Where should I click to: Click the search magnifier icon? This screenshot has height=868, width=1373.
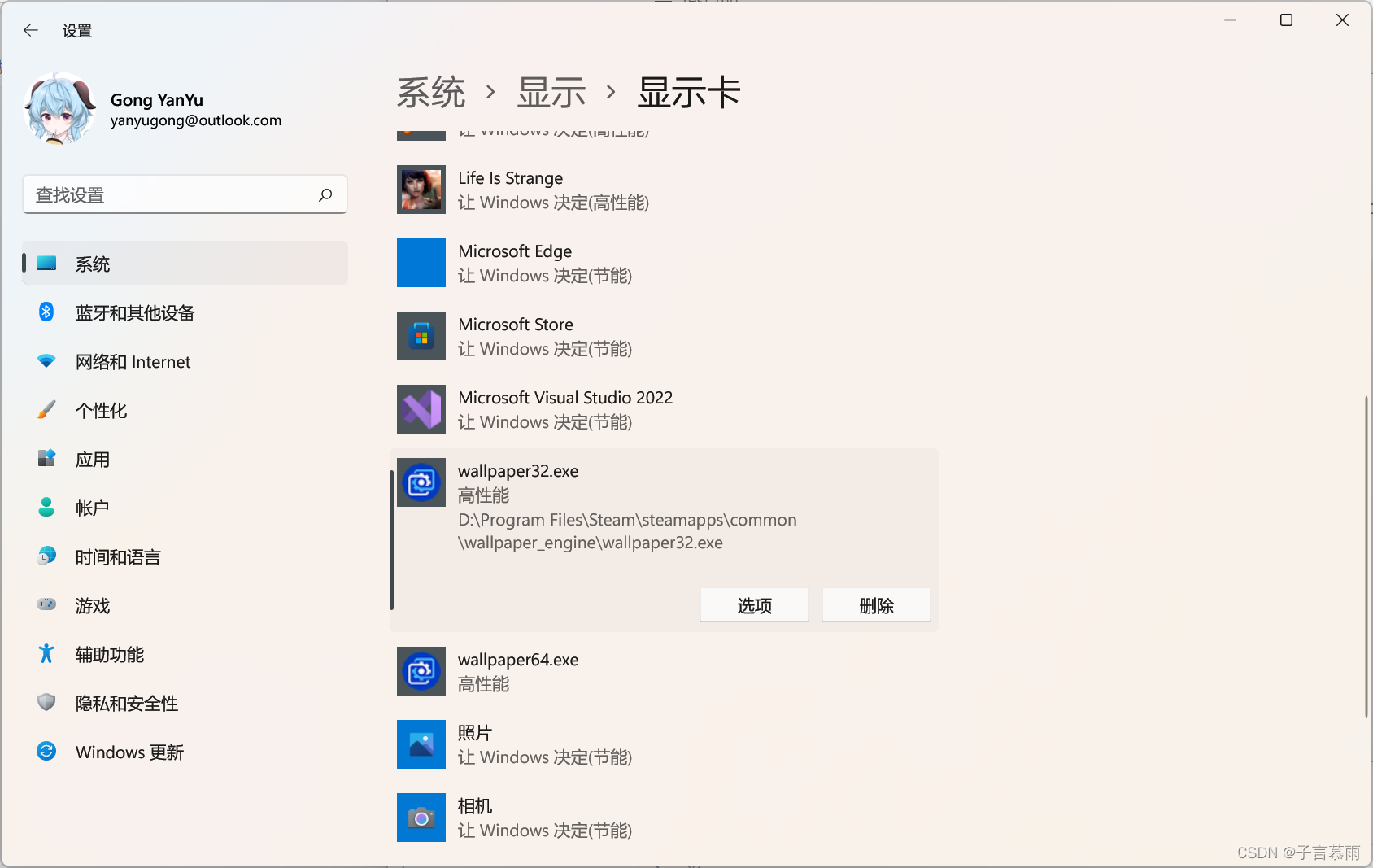(x=325, y=195)
